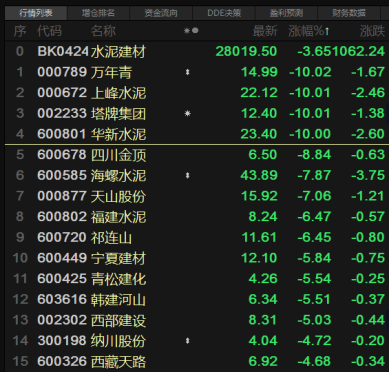
Task: Click the star marker in 塔牌集团 row
Action: (188, 114)
